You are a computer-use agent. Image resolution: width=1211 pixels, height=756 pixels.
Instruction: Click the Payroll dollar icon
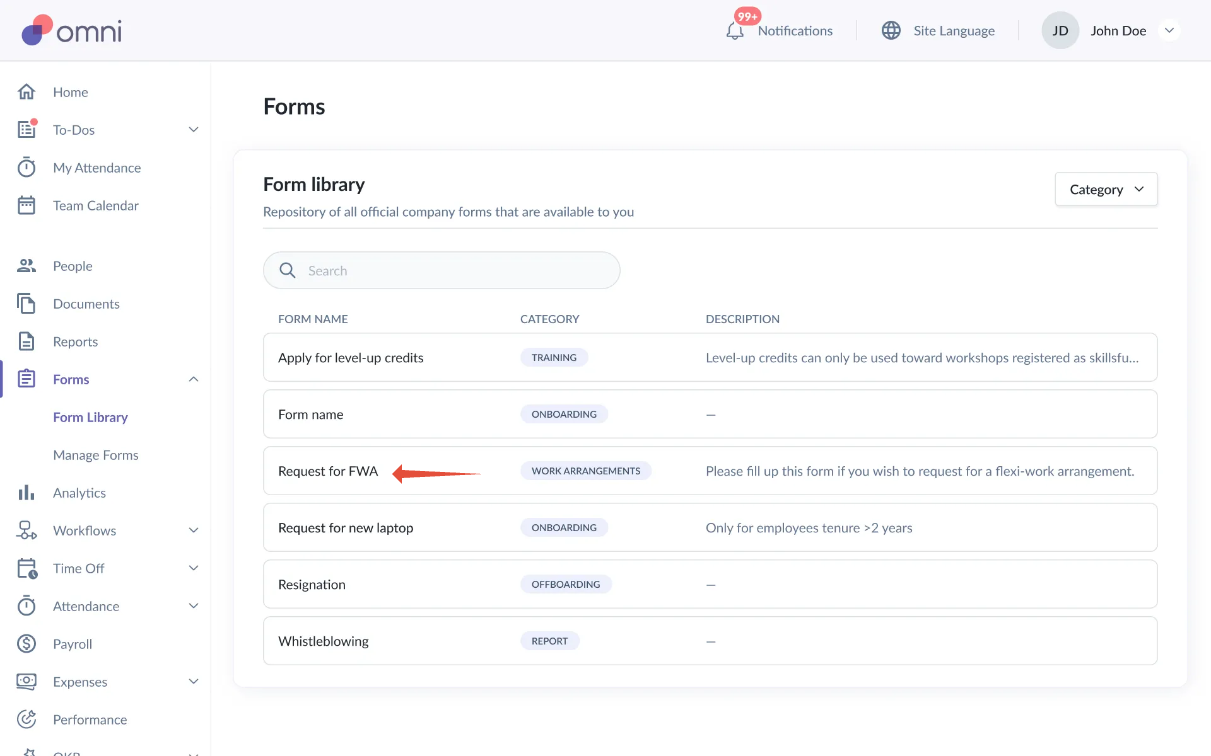click(x=27, y=644)
